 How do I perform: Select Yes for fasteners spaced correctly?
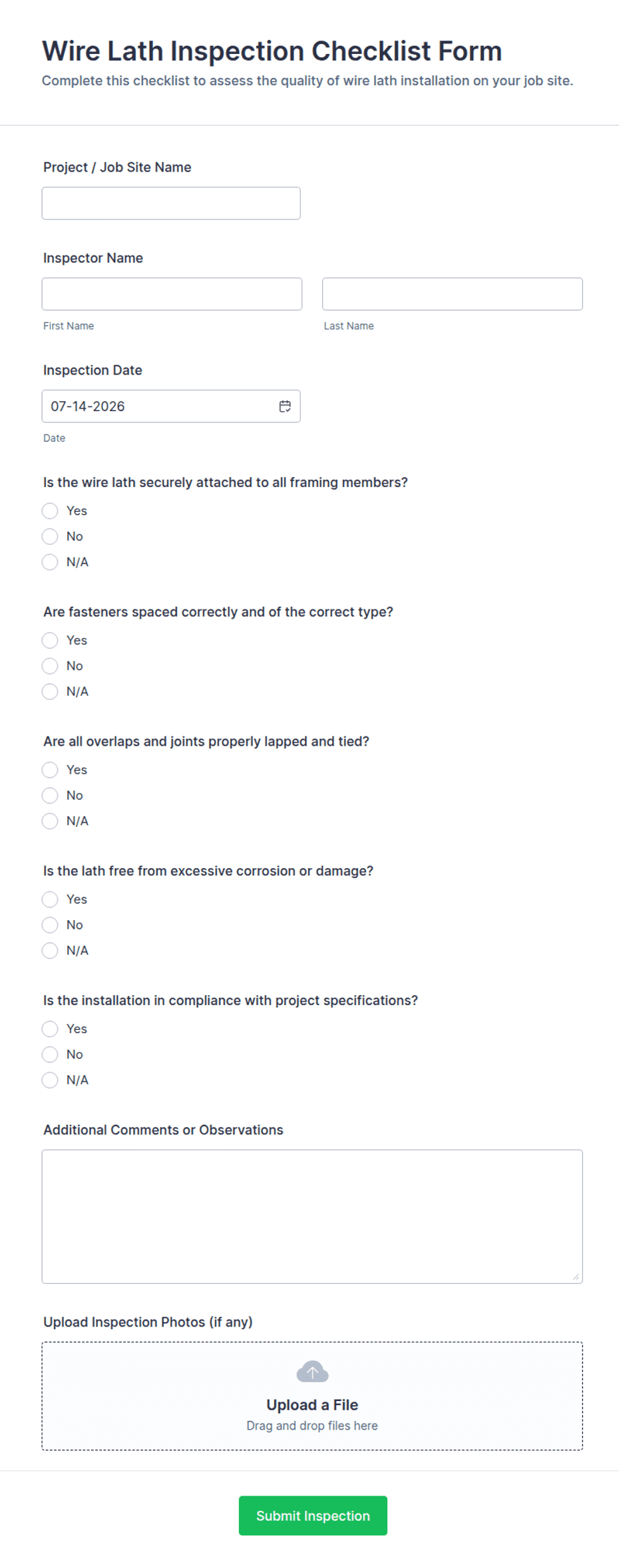point(50,641)
